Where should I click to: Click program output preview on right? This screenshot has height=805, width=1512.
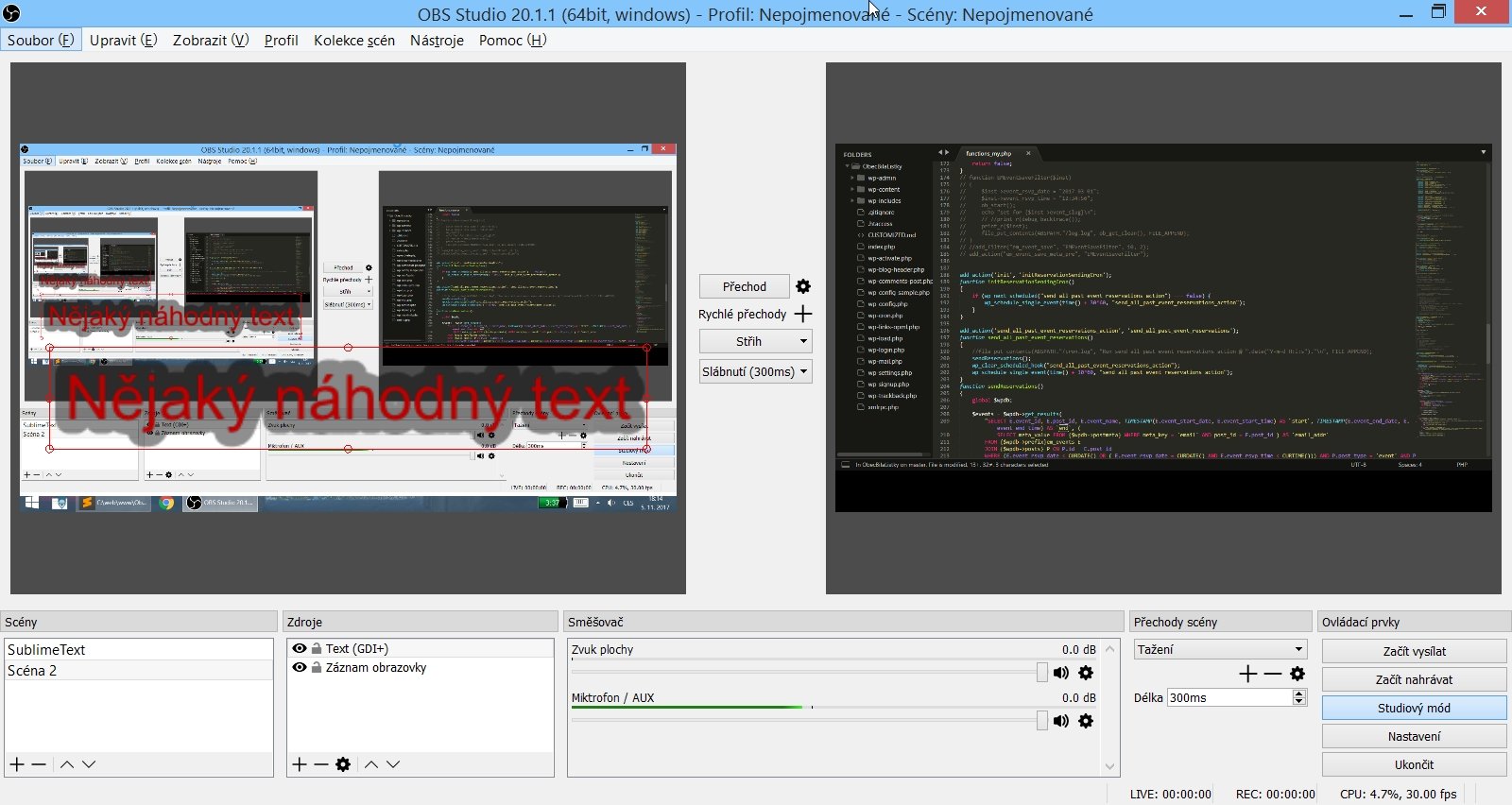(x=1163, y=328)
